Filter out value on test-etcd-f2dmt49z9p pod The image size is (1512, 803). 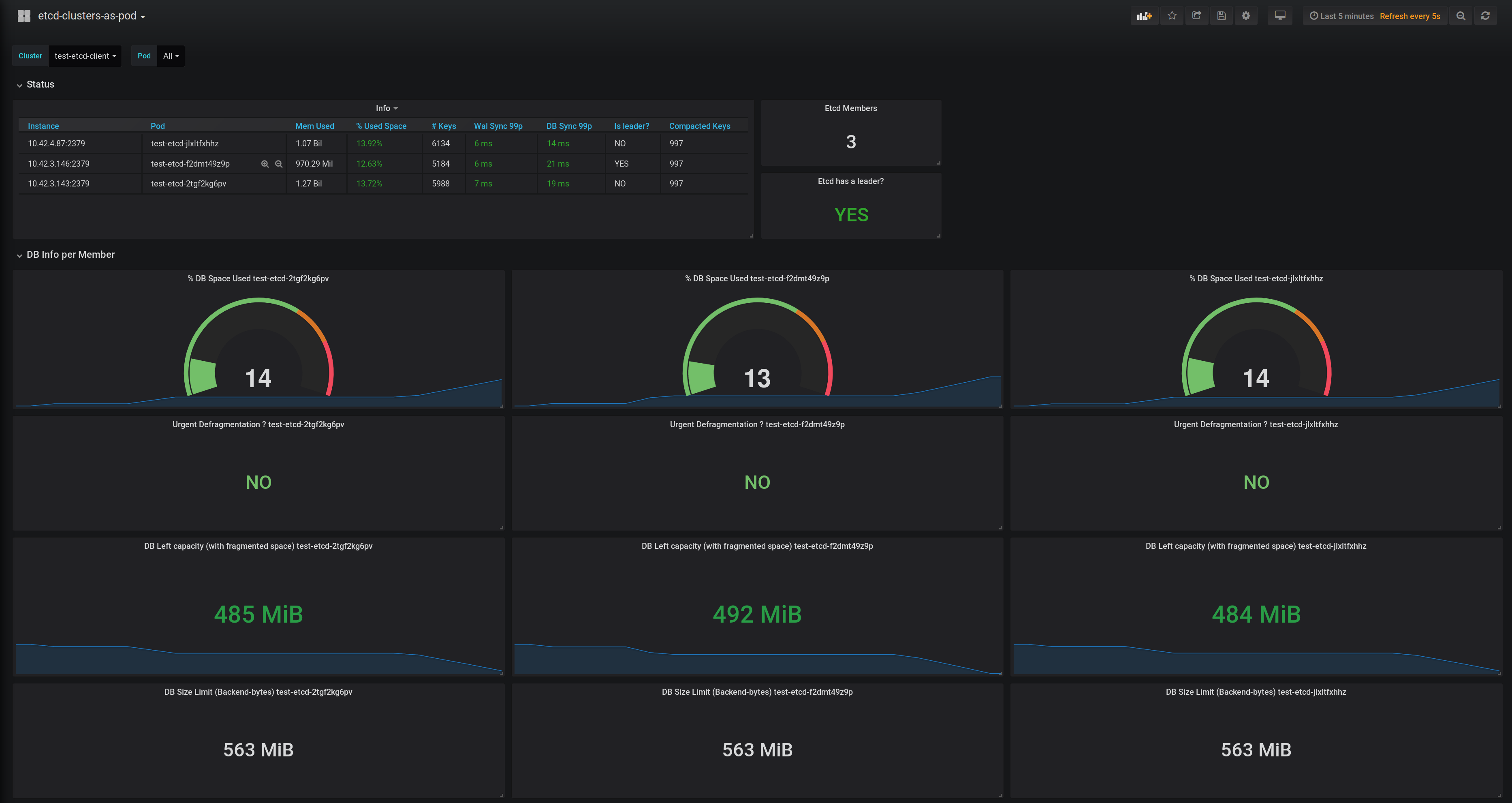point(279,164)
